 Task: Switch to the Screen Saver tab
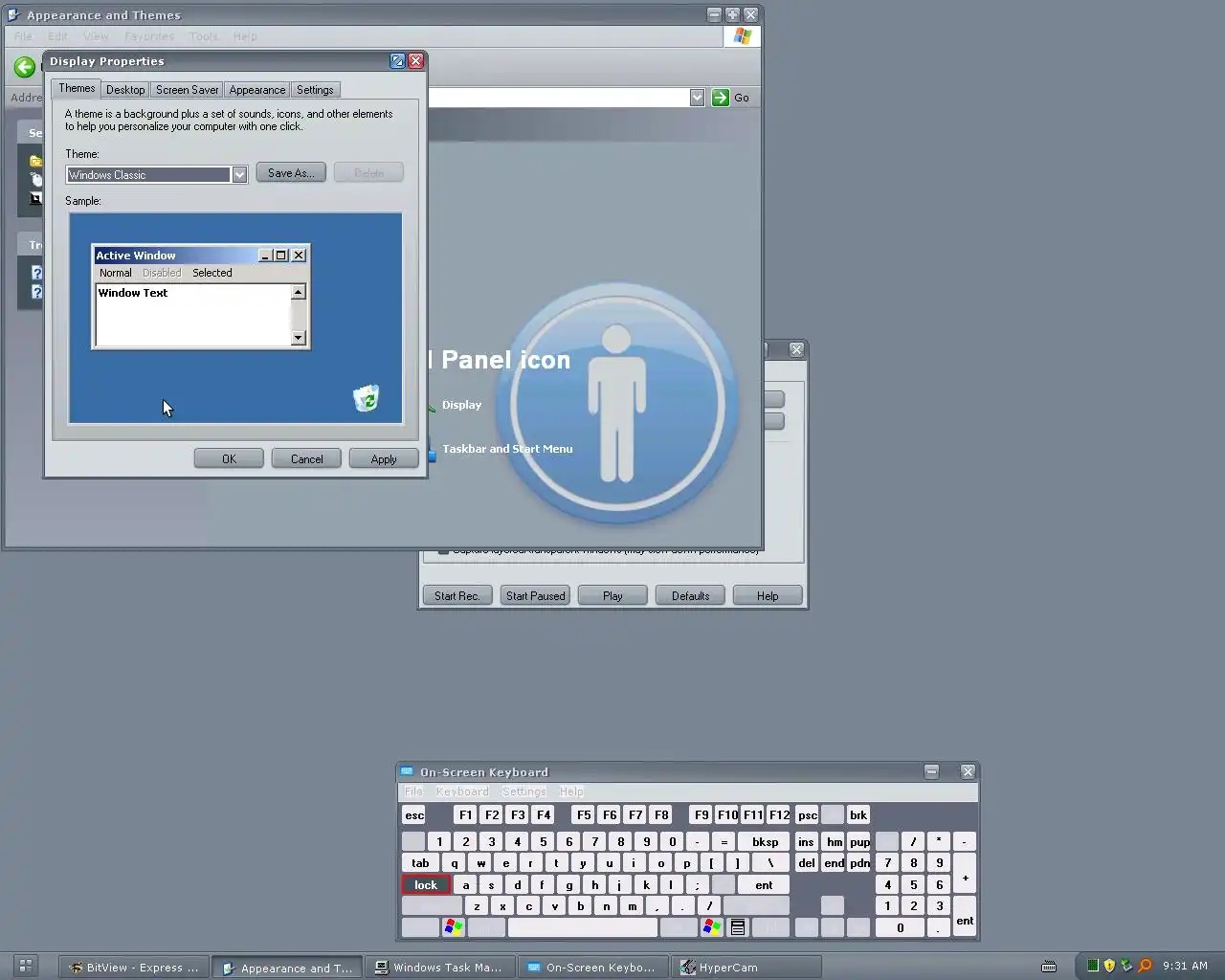[x=187, y=90]
